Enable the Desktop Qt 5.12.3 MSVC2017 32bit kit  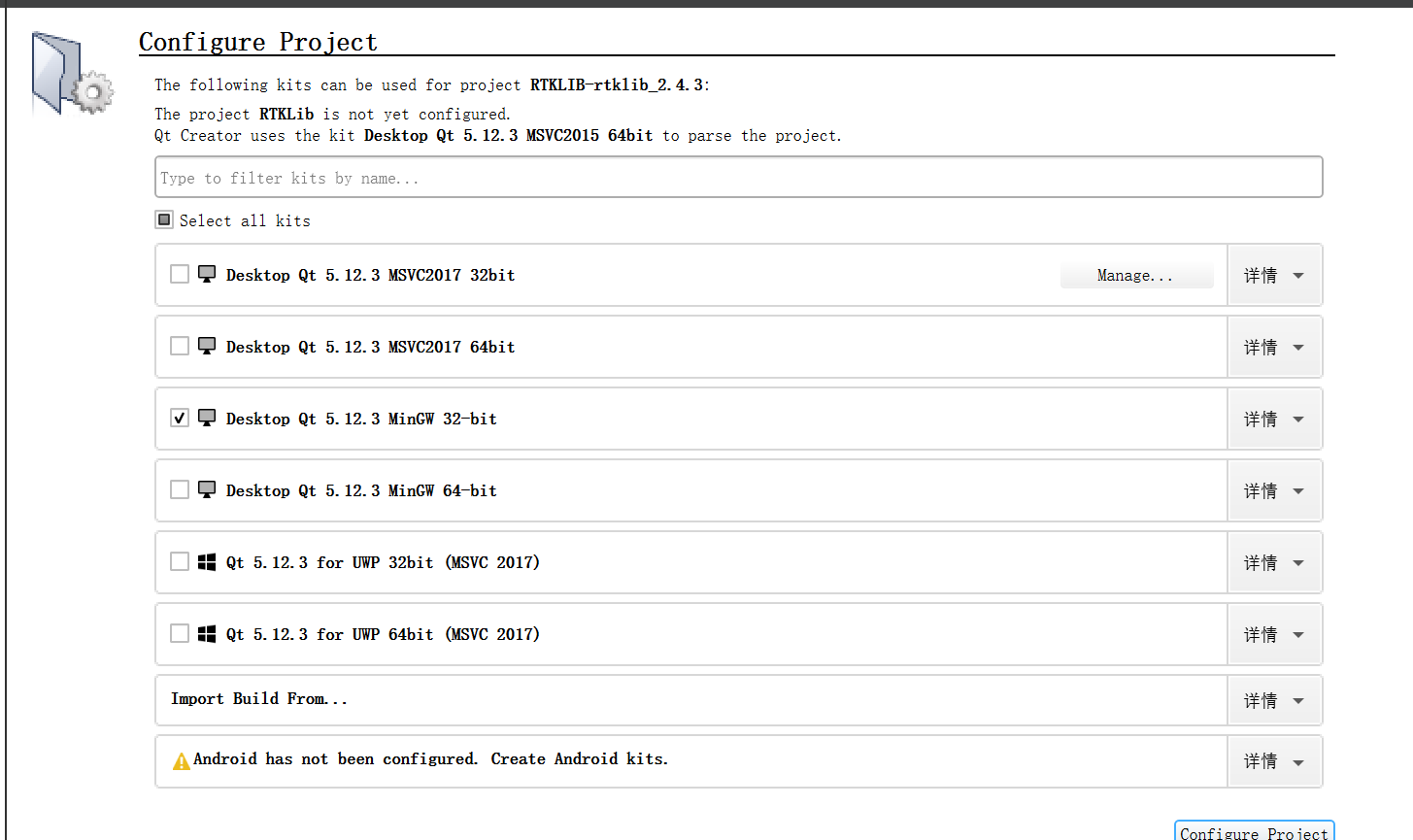(179, 274)
